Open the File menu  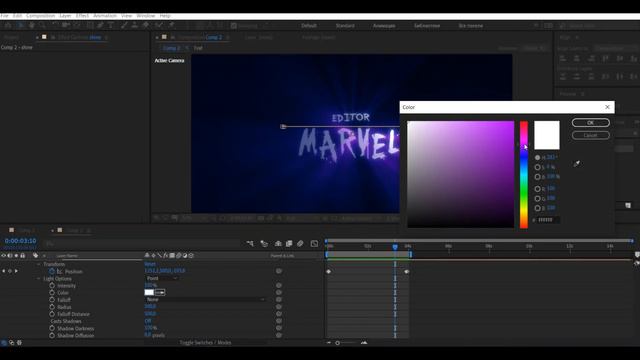click(4, 16)
